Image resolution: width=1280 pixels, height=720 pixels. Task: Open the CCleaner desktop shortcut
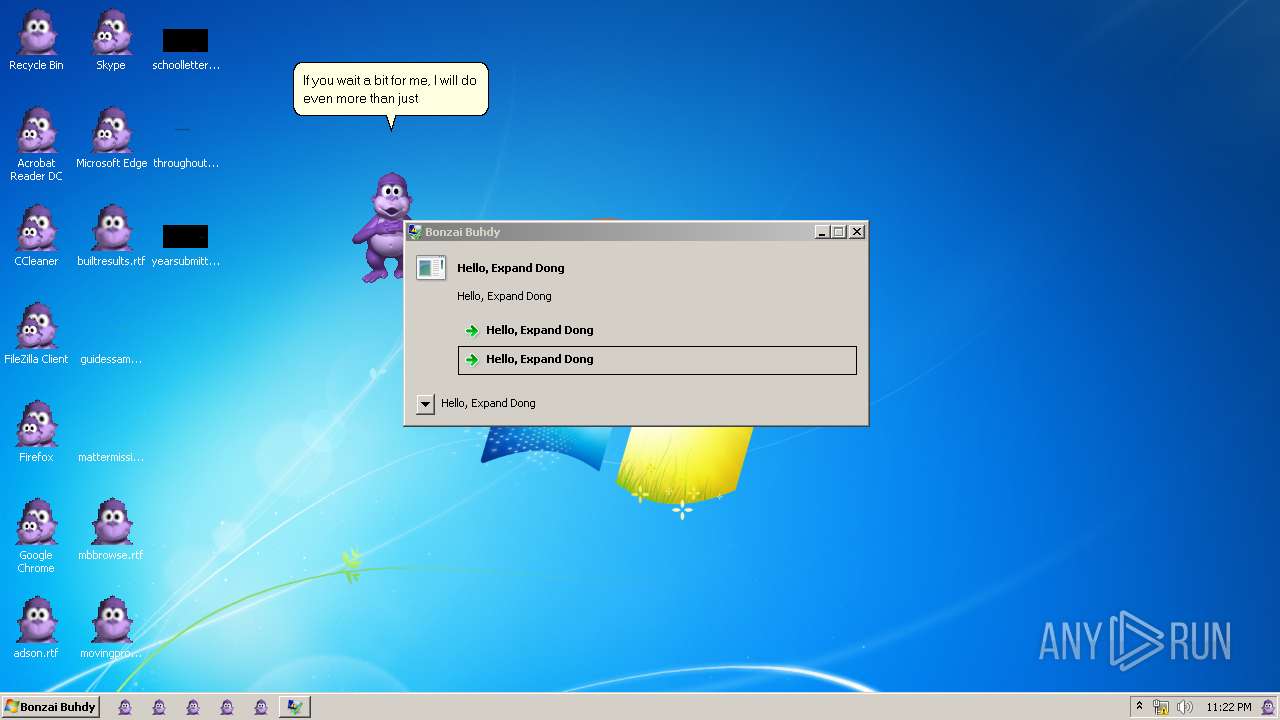pos(36,236)
